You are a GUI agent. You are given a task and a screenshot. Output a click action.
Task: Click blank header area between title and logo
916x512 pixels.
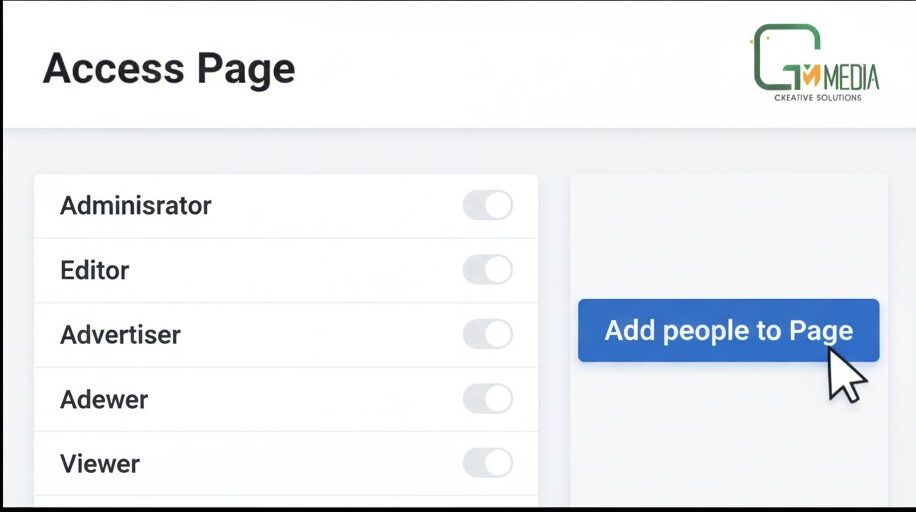click(x=520, y=69)
